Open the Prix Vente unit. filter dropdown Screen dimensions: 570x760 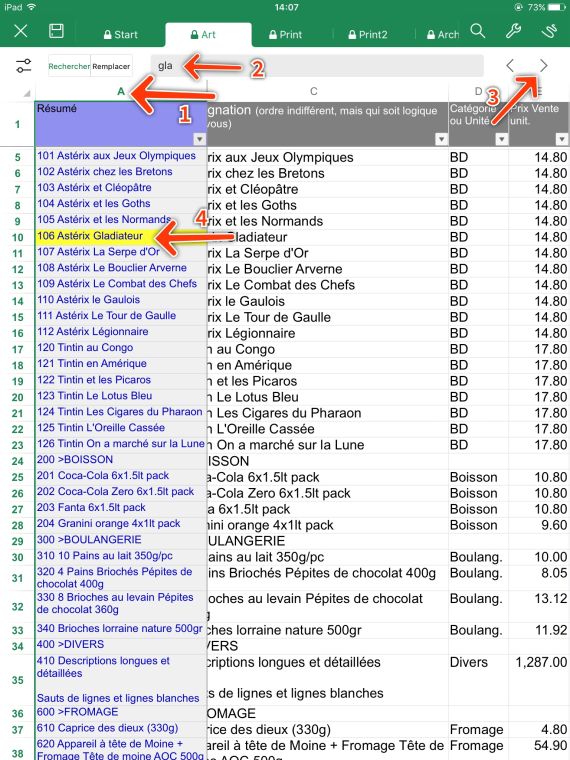[562, 140]
